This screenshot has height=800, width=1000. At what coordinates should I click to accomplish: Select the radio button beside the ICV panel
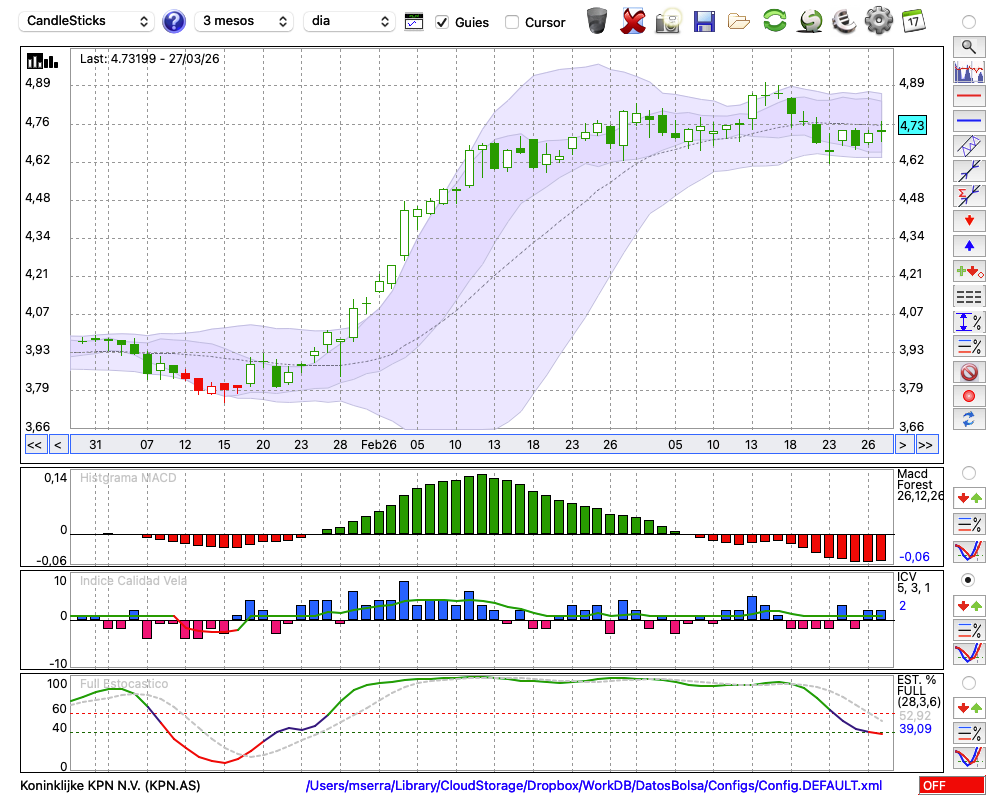pyautogui.click(x=968, y=579)
